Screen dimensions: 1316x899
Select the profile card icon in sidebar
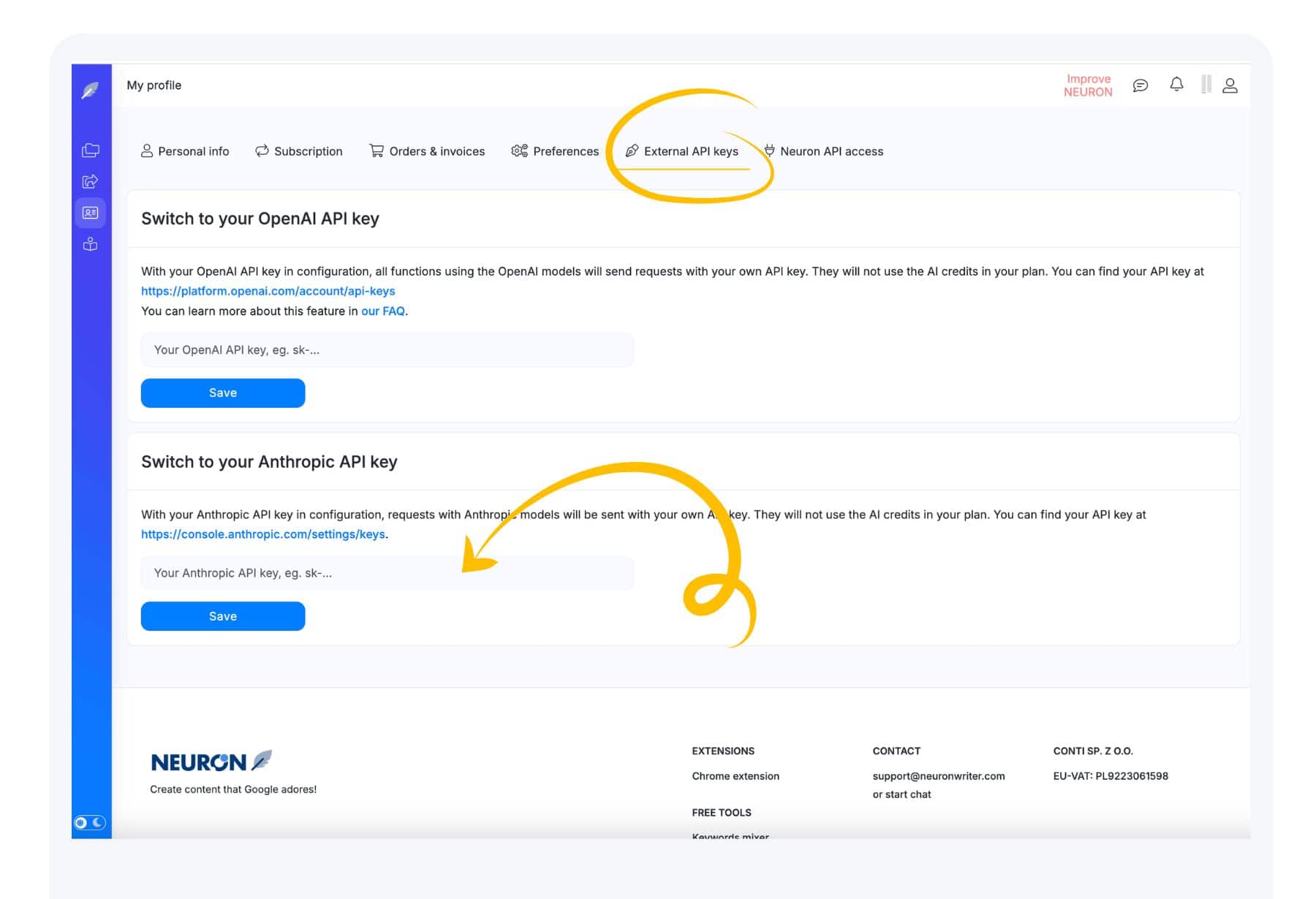(91, 213)
